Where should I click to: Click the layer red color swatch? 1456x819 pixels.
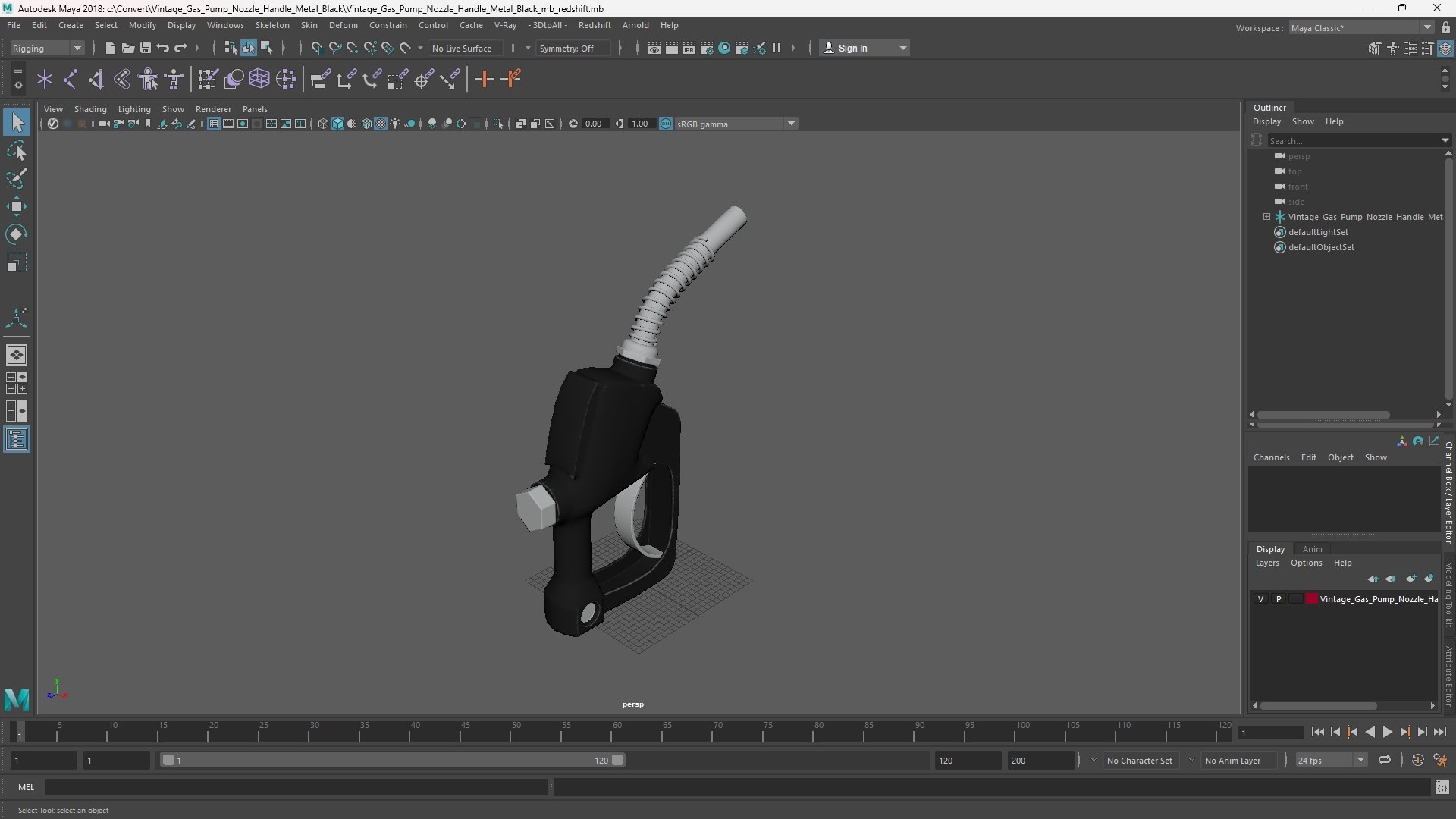1312,599
